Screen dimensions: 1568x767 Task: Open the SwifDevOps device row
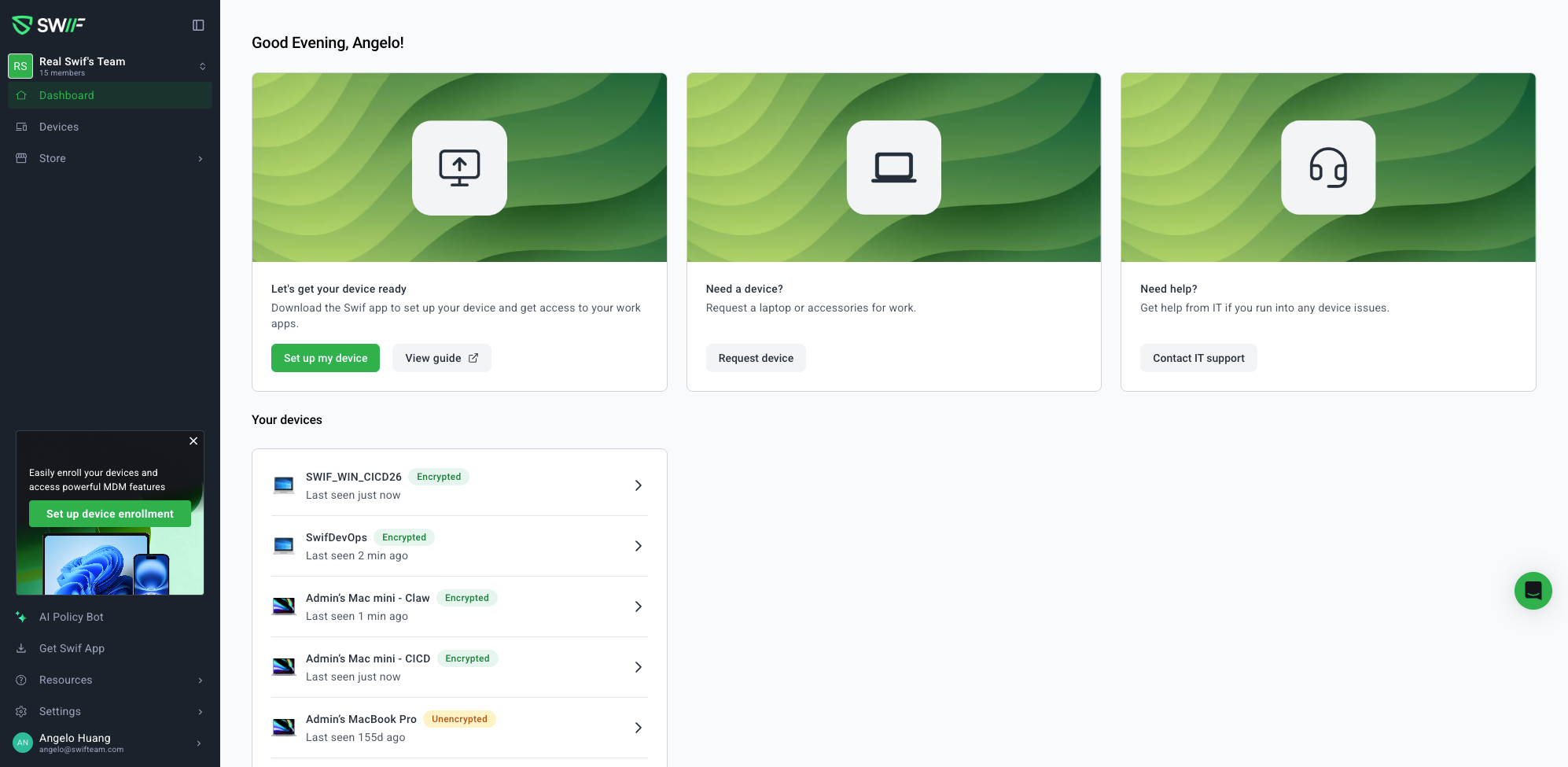(x=459, y=546)
